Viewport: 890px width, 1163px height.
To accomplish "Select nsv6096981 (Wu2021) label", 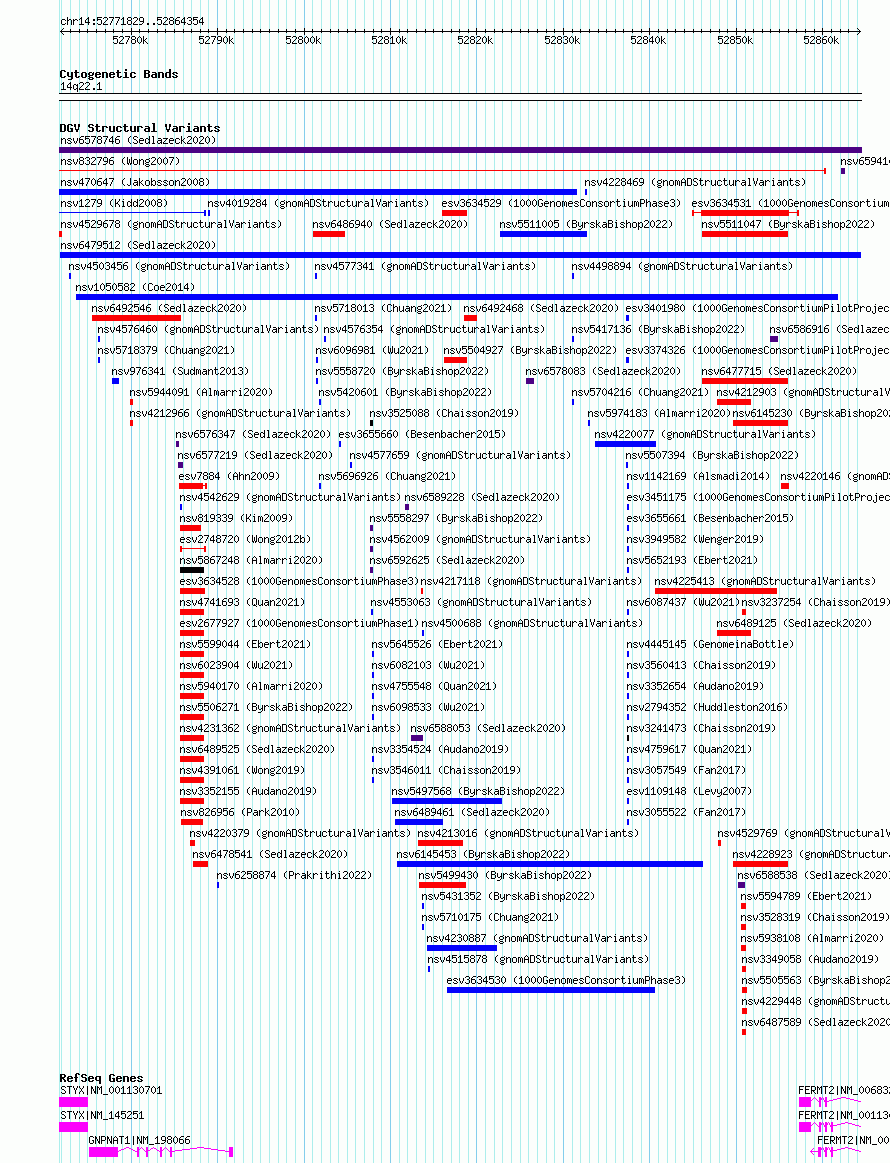I will pyautogui.click(x=372, y=350).
